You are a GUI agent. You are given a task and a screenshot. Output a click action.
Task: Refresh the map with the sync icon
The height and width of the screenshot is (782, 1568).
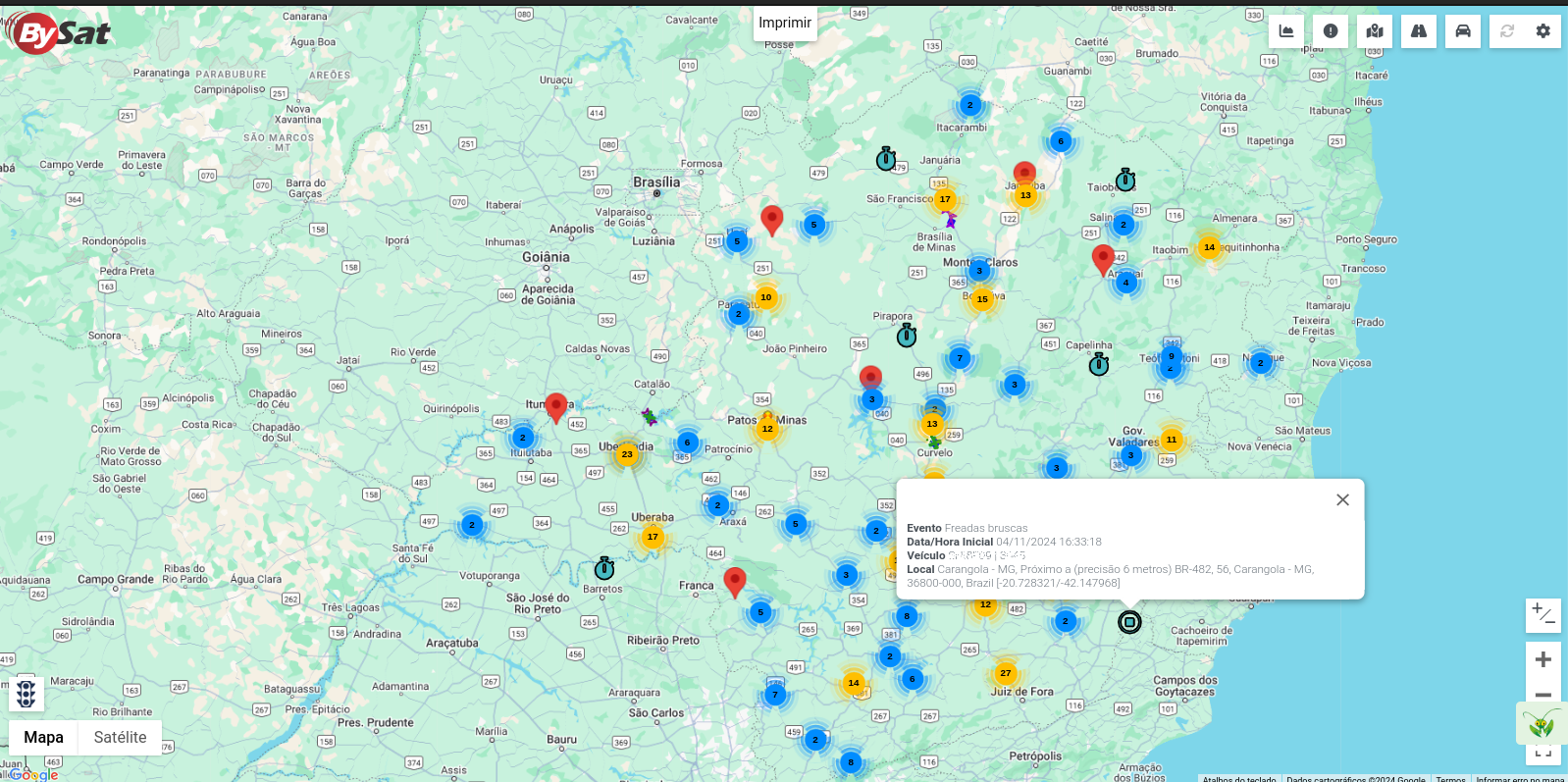1507,31
